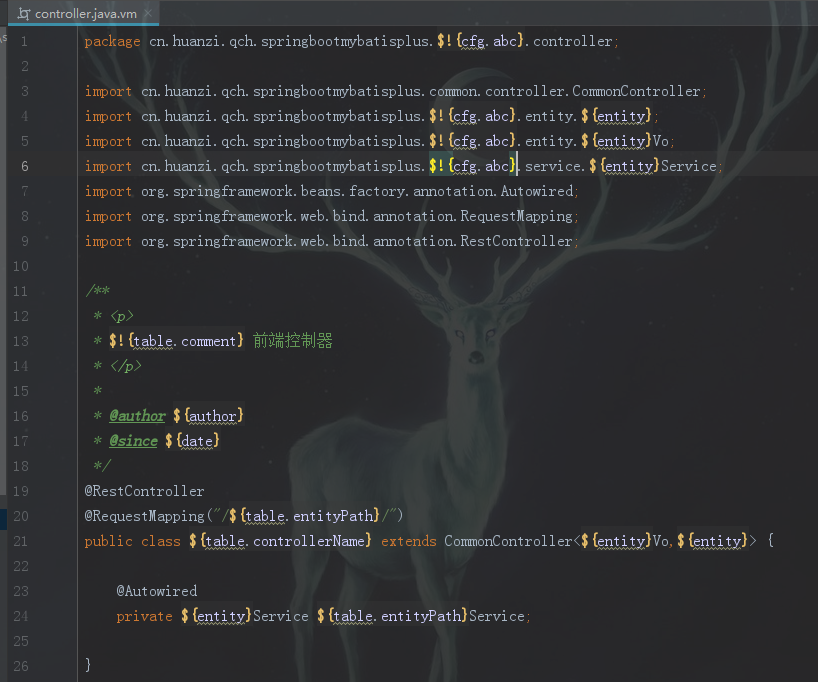
Task: Click '$!{cfg.abc}' on the package line
Action: [480, 41]
